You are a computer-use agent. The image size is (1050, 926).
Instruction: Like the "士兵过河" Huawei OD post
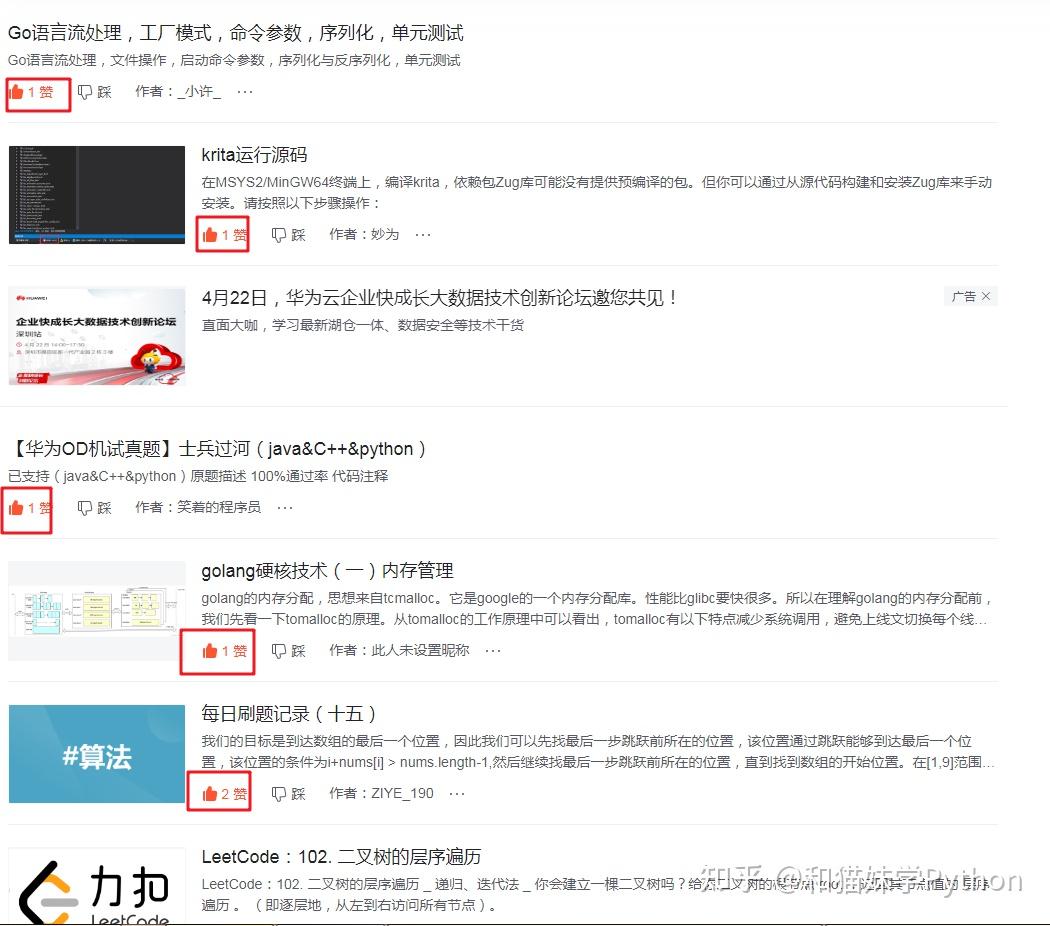[x=25, y=507]
